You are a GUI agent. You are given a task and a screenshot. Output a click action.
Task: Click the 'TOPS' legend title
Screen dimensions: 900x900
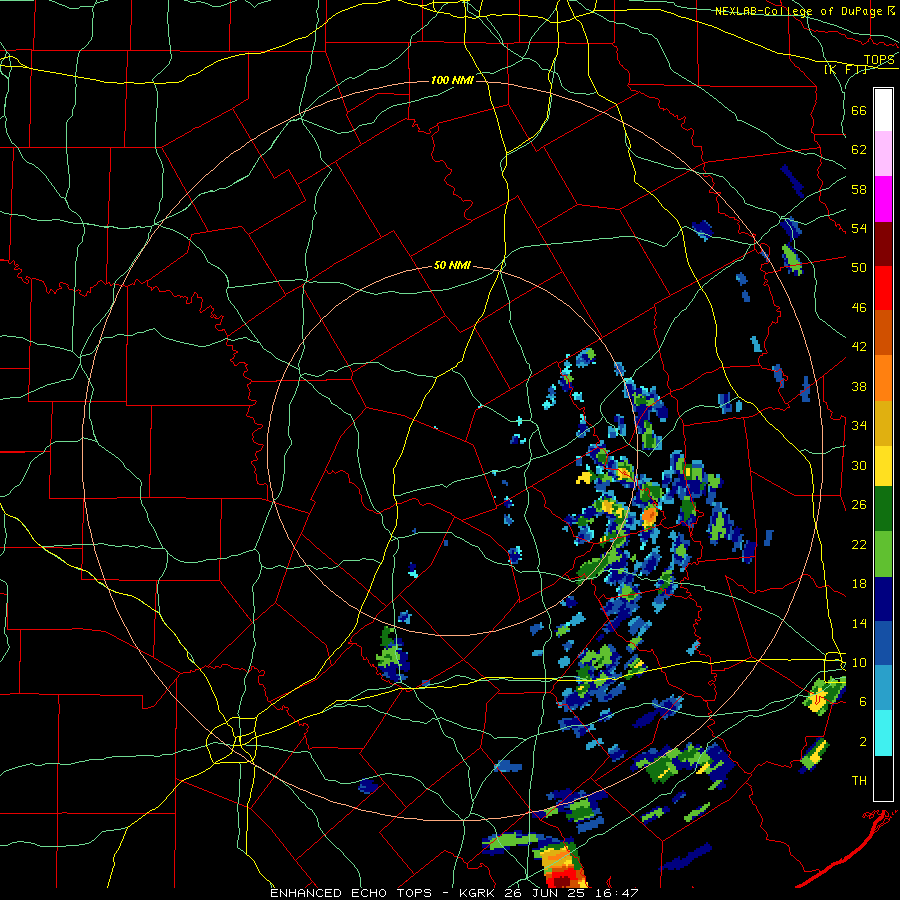pyautogui.click(x=879, y=60)
